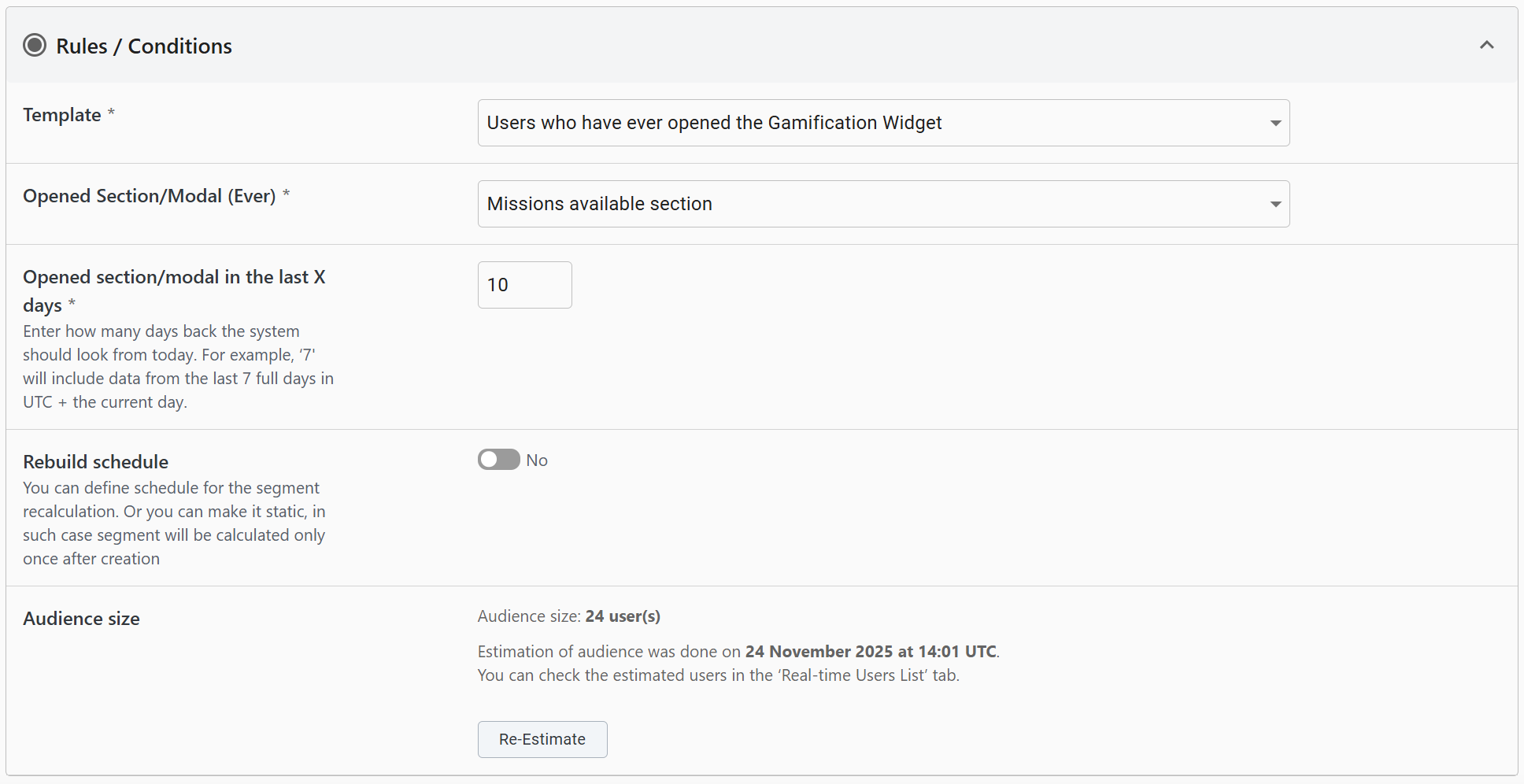
Task: Collapse the Rules / Conditions panel chevron
Action: click(x=1486, y=46)
